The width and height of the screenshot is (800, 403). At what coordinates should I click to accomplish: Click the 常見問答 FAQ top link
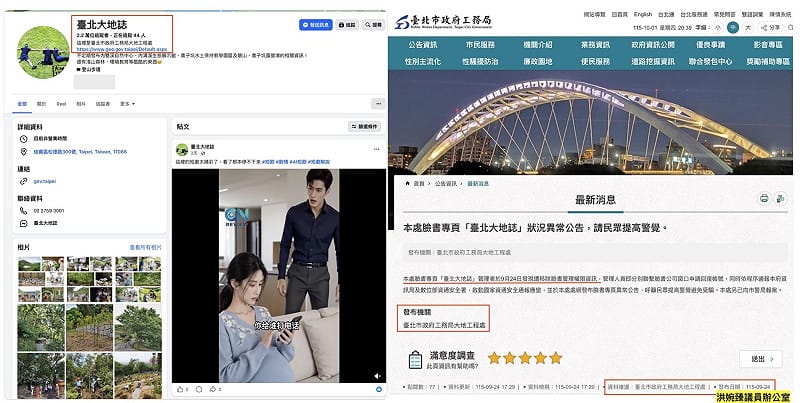pos(724,14)
